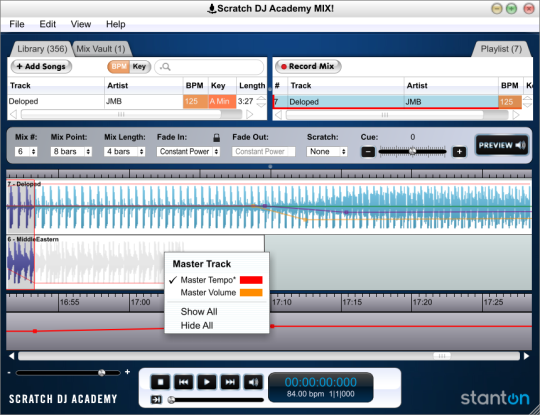Click the search magnifier icon

coord(165,67)
